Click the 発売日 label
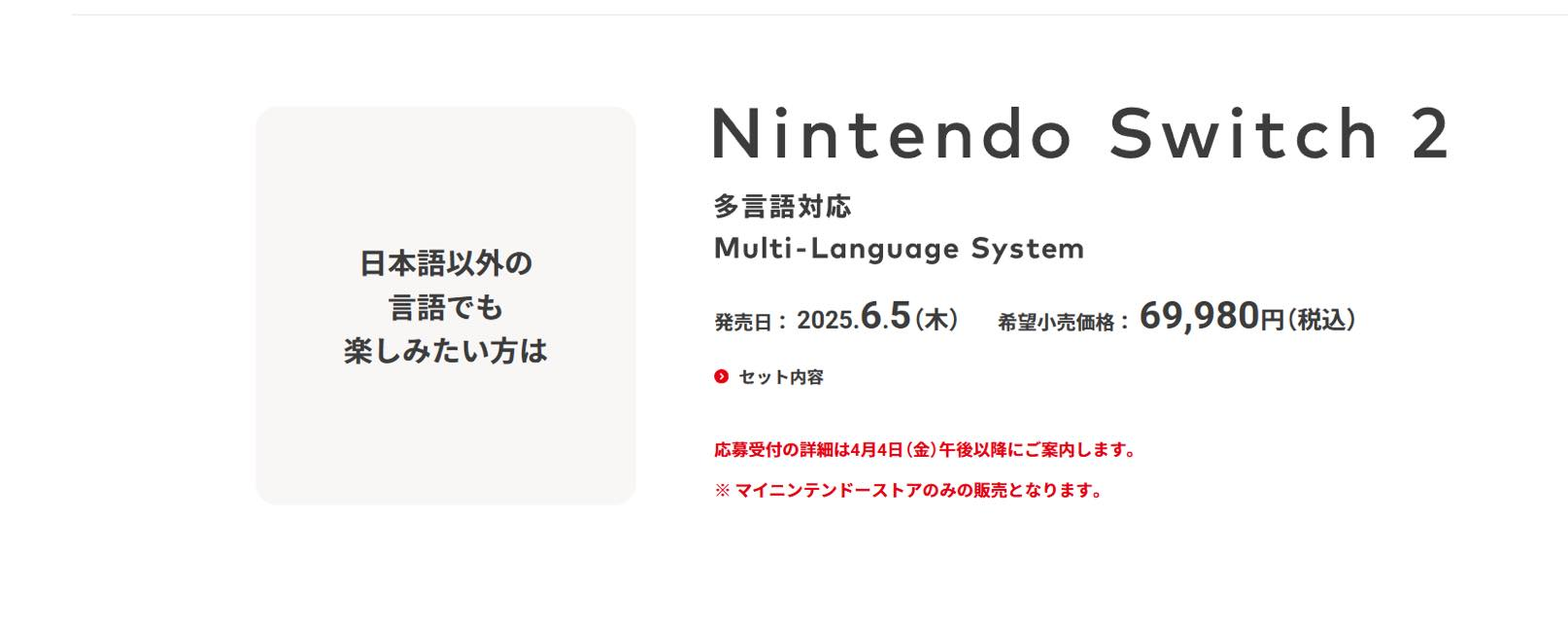Viewport: 1568px width, 622px height. point(744,322)
